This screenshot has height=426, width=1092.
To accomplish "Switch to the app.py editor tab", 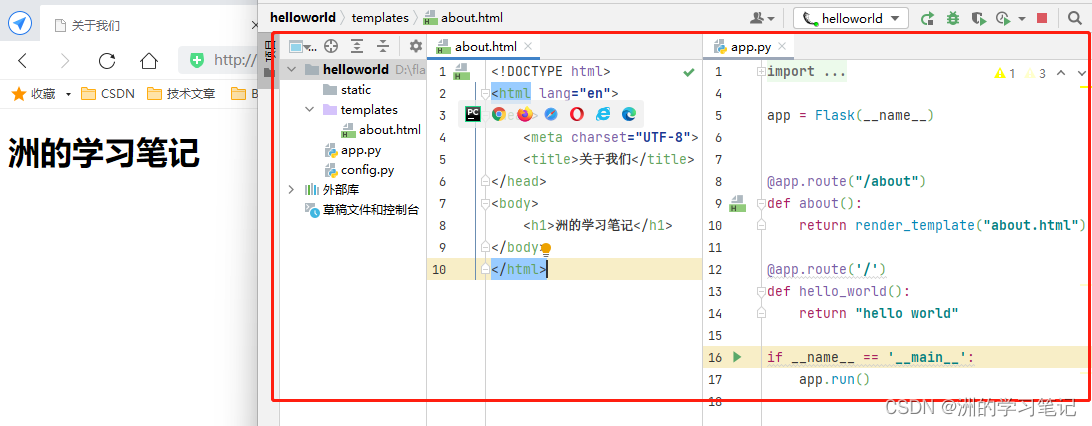I will click(751, 47).
